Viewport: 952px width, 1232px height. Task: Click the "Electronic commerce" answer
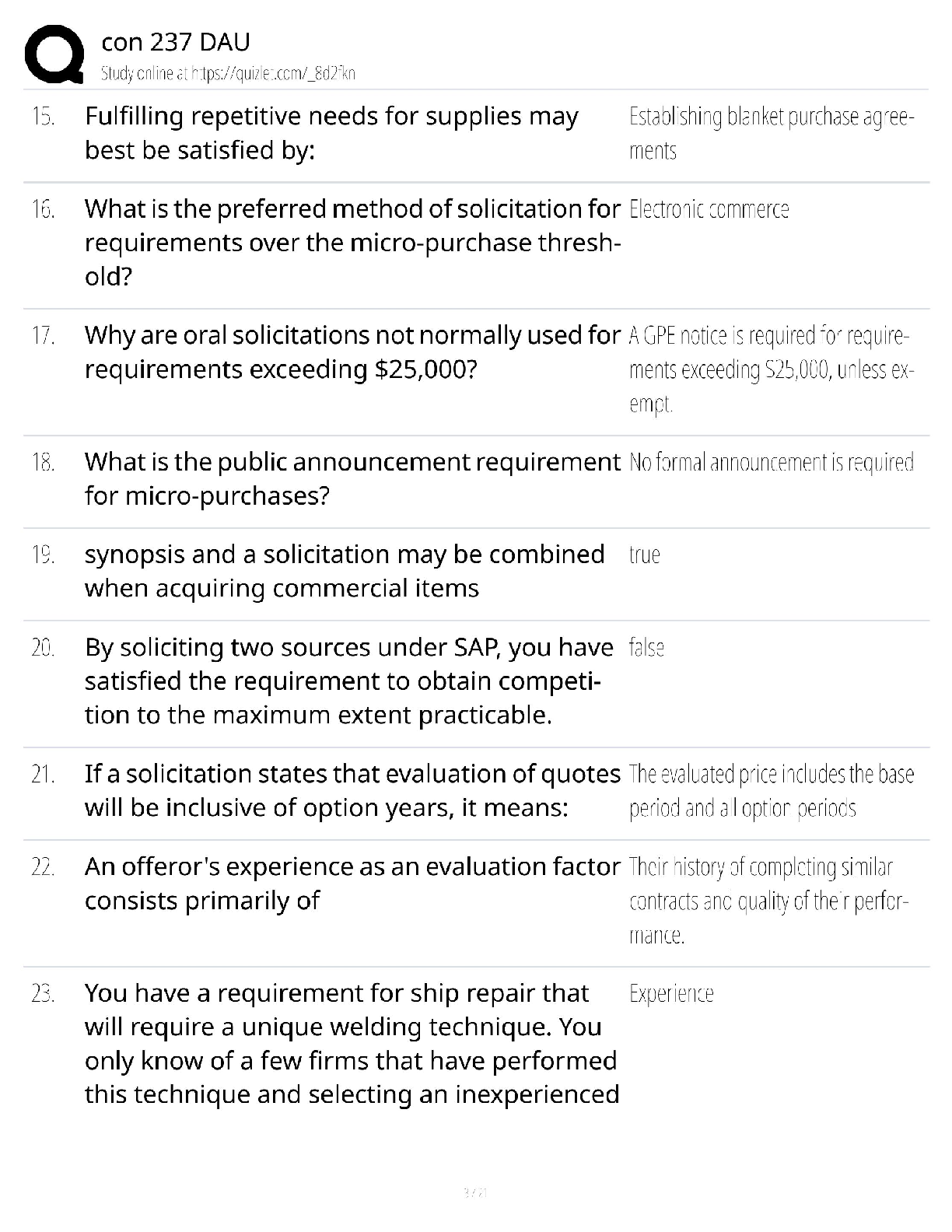(709, 210)
